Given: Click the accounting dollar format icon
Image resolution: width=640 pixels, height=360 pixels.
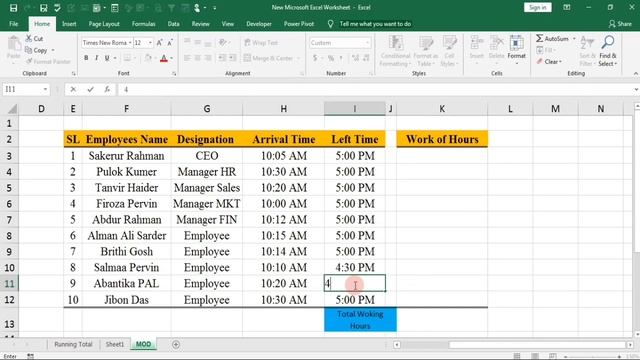Looking at the screenshot, I should tap(315, 58).
